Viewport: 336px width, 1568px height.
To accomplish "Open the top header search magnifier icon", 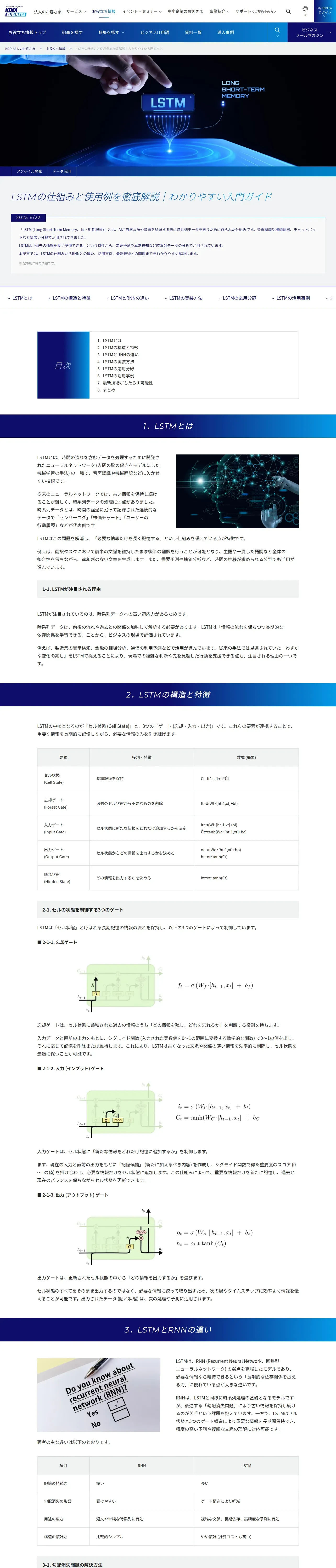I will [288, 11].
